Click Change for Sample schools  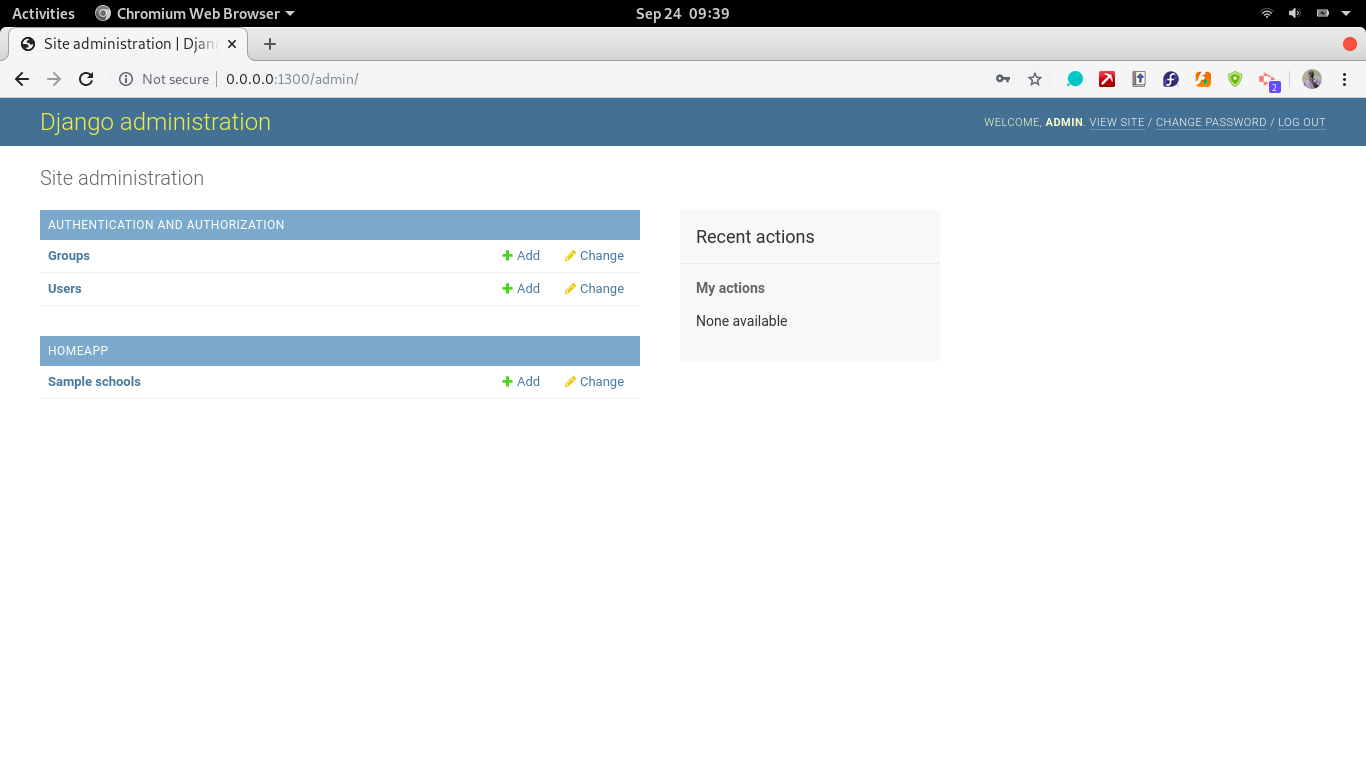click(x=594, y=382)
